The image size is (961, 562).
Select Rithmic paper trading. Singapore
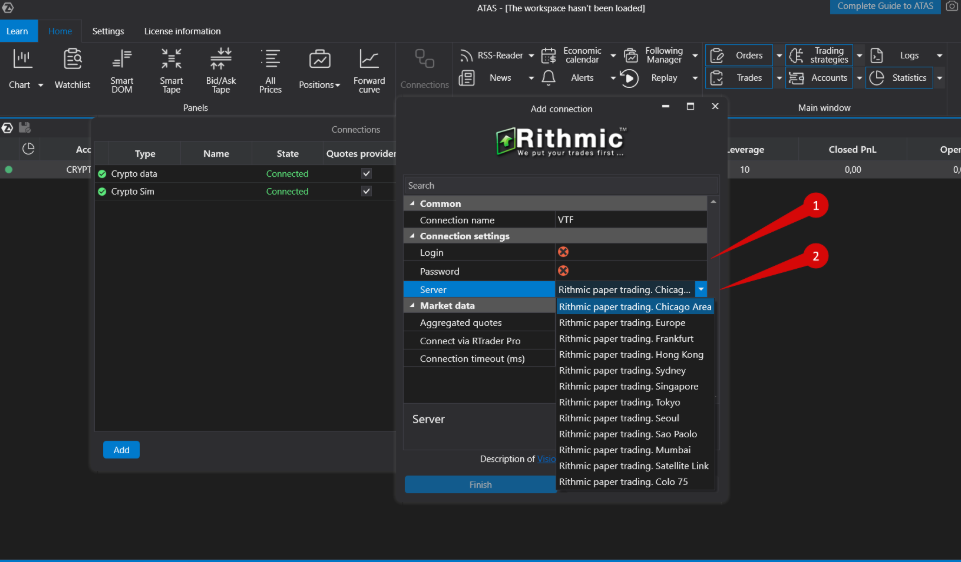pyautogui.click(x=635, y=386)
